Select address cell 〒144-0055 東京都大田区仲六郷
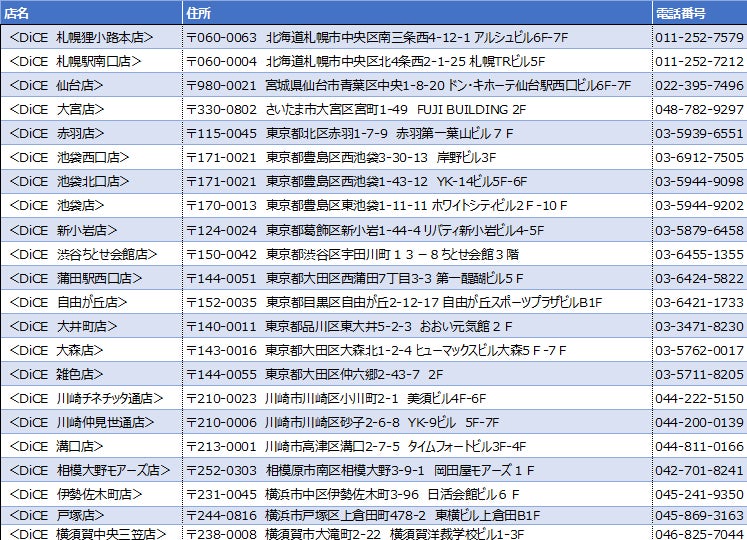The width and height of the screenshot is (747, 540). (x=417, y=375)
